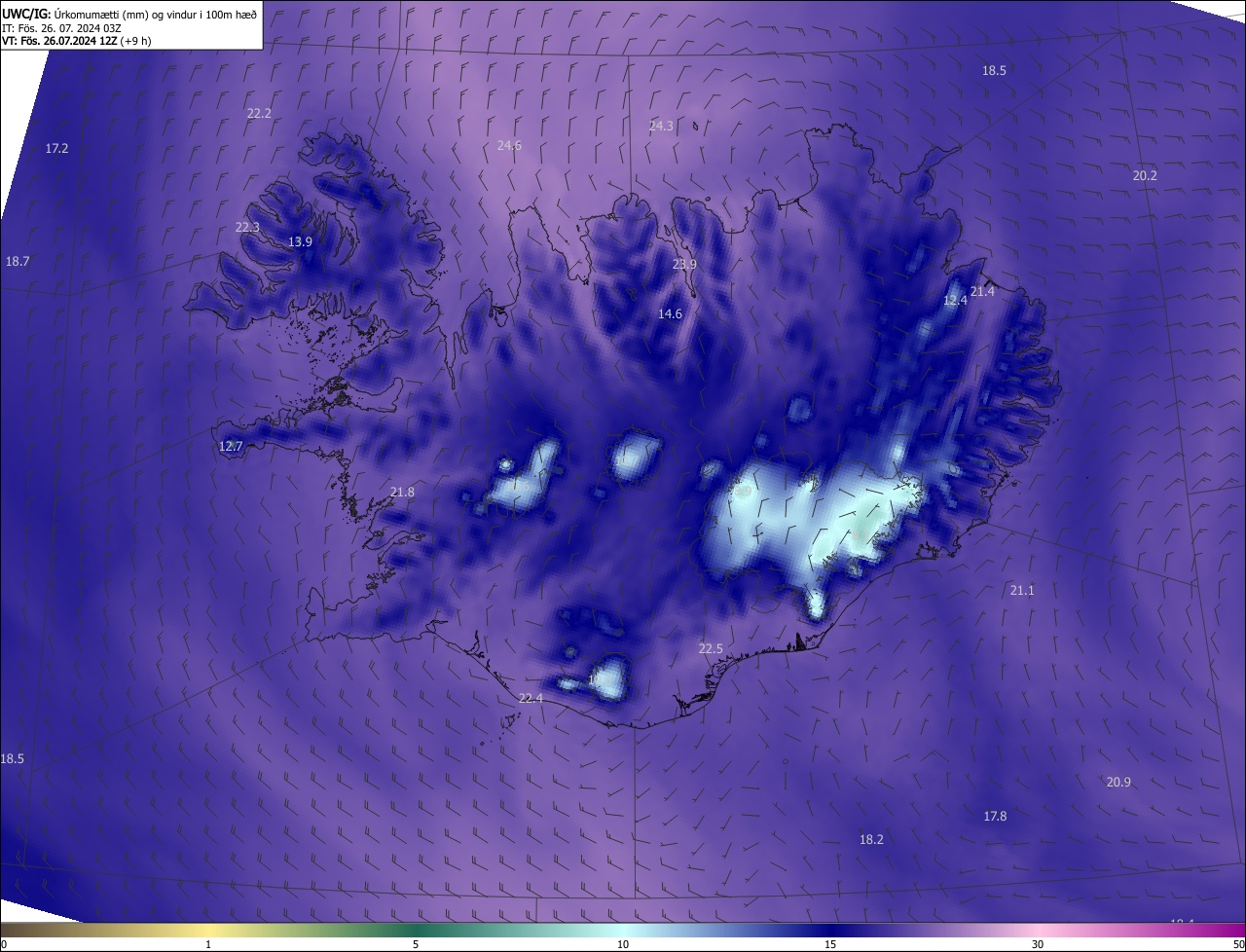Click the 20.2 value label
The width and height of the screenshot is (1246, 952).
(1145, 175)
